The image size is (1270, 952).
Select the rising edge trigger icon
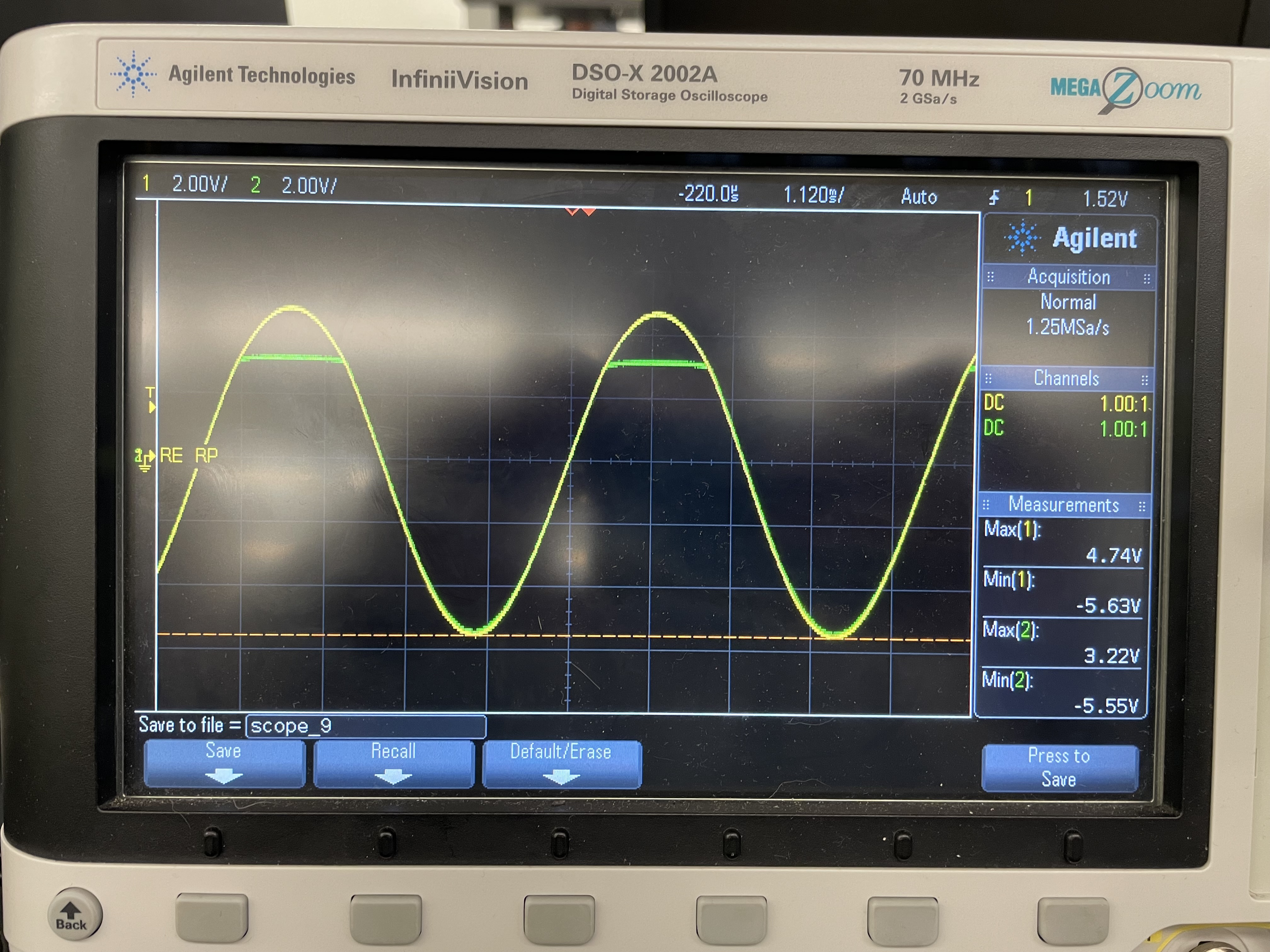994,198
